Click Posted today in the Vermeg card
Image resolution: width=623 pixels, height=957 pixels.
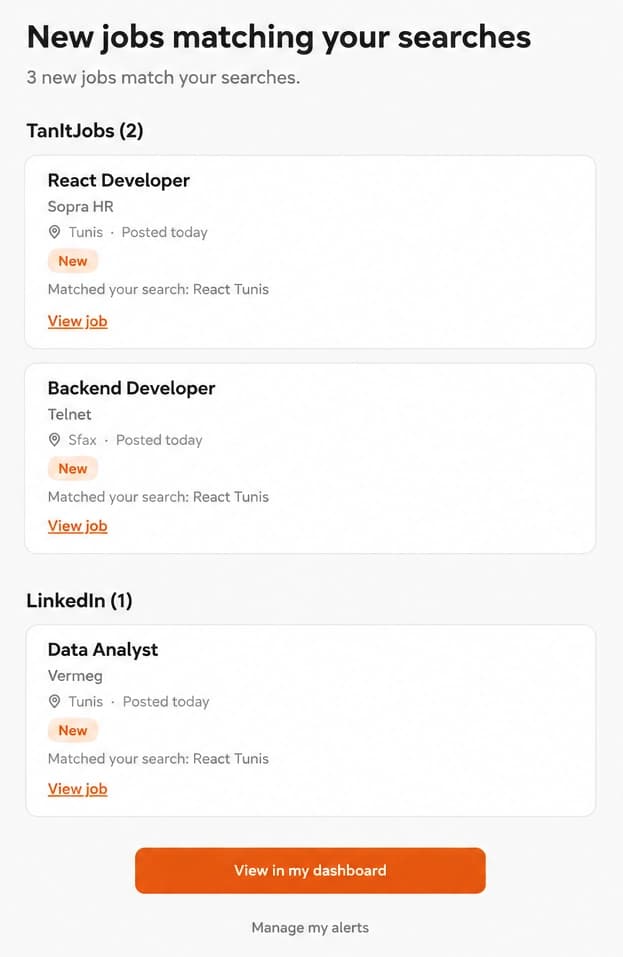click(166, 701)
